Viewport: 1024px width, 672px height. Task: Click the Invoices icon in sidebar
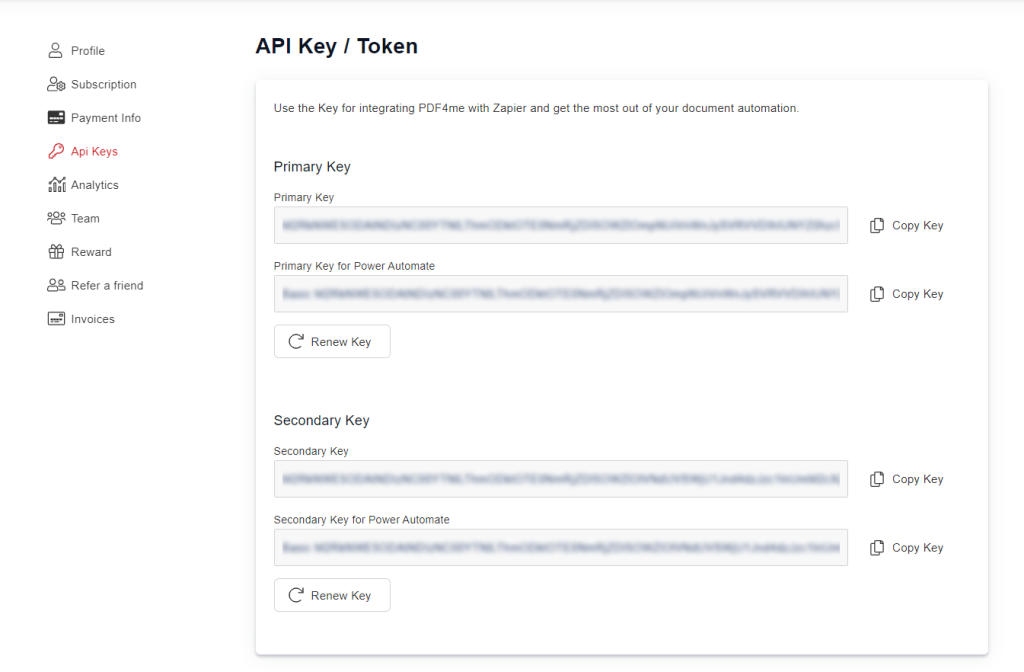click(56, 319)
